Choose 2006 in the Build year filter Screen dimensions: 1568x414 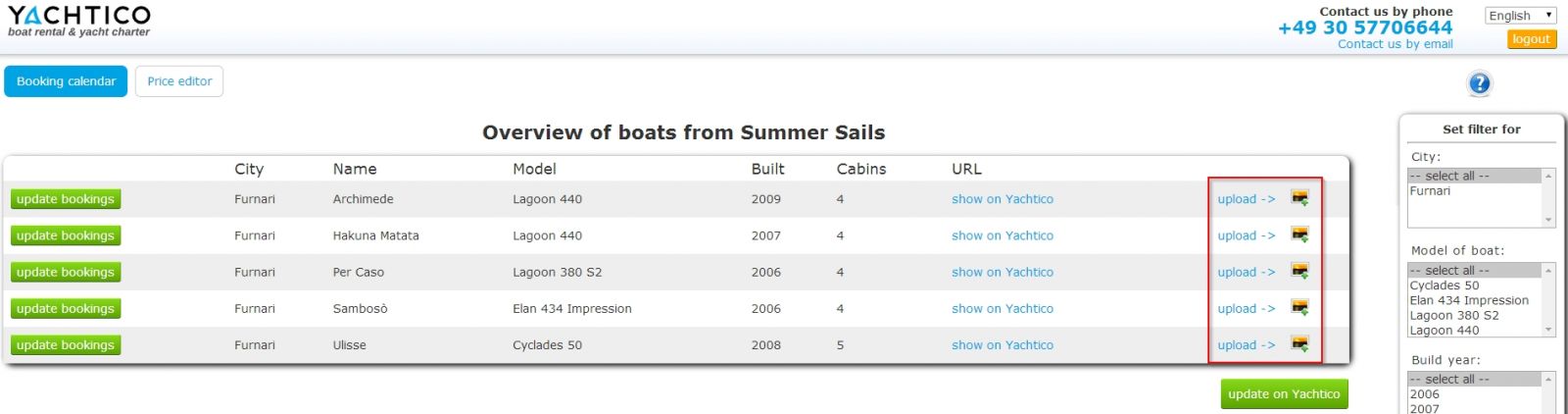coord(1424,394)
